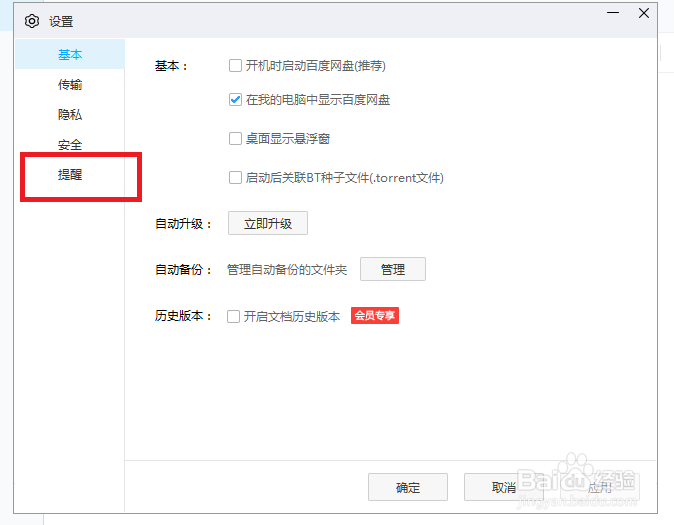The width and height of the screenshot is (674, 525).
Task: Uncheck 在我的电脑中显示百度网盘
Action: [x=235, y=100]
